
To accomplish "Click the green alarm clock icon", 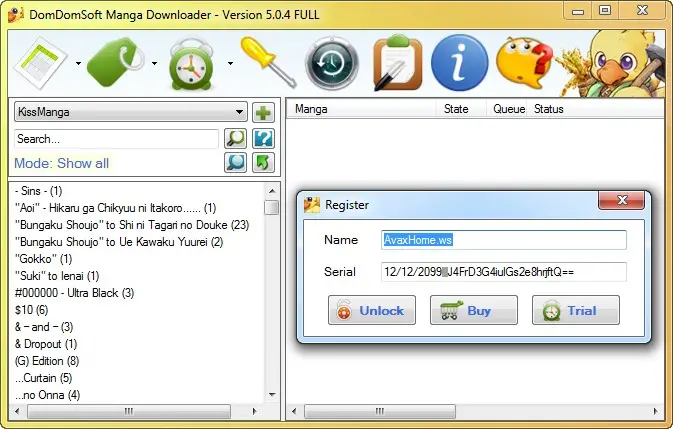I will tap(191, 64).
